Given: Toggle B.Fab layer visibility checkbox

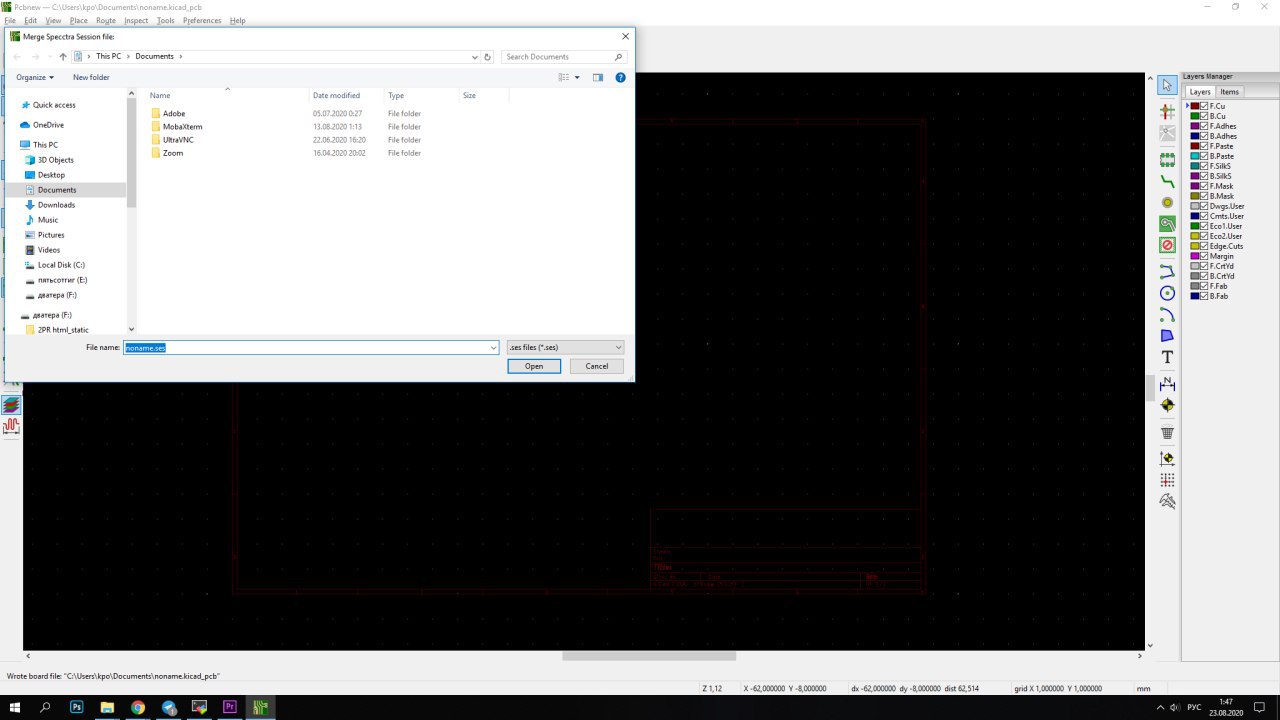Looking at the screenshot, I should [x=1204, y=296].
